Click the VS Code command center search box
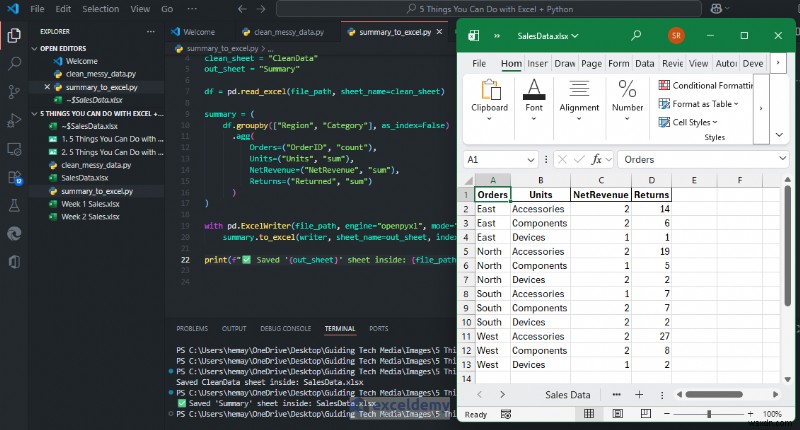Screen dimensions: 800x430 (x=489, y=9)
